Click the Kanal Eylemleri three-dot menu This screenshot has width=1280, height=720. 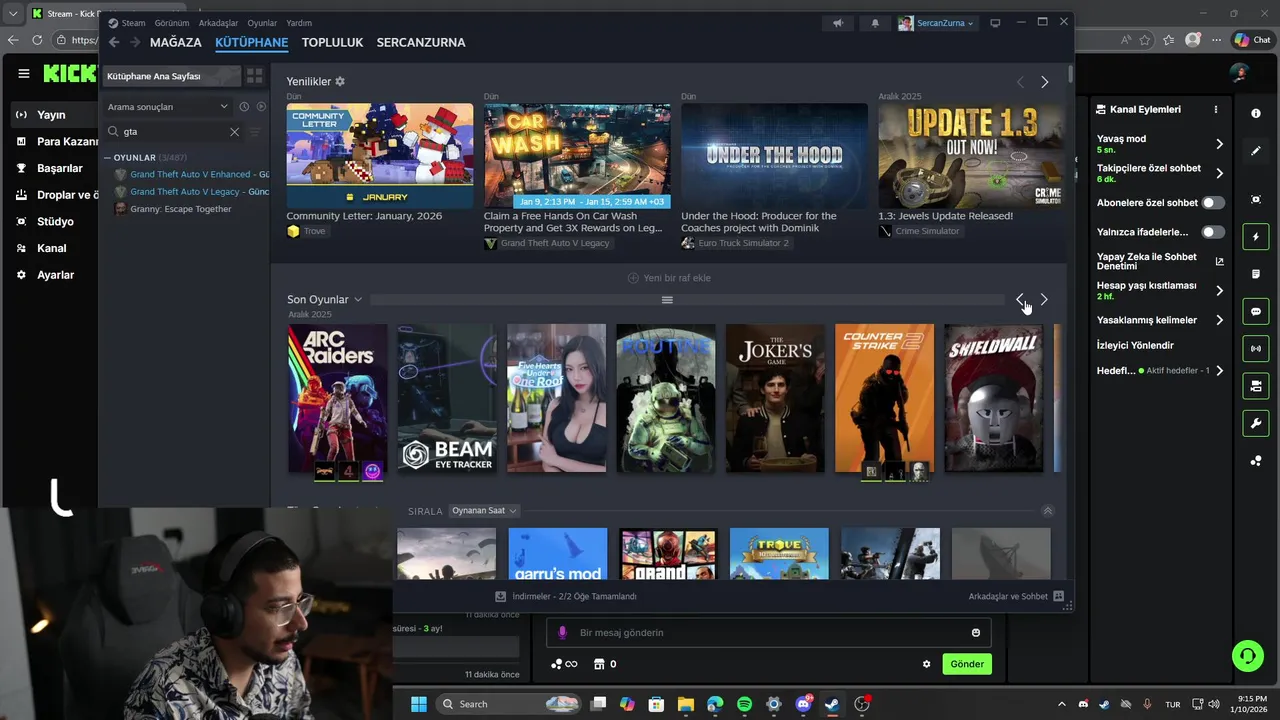coord(1216,109)
